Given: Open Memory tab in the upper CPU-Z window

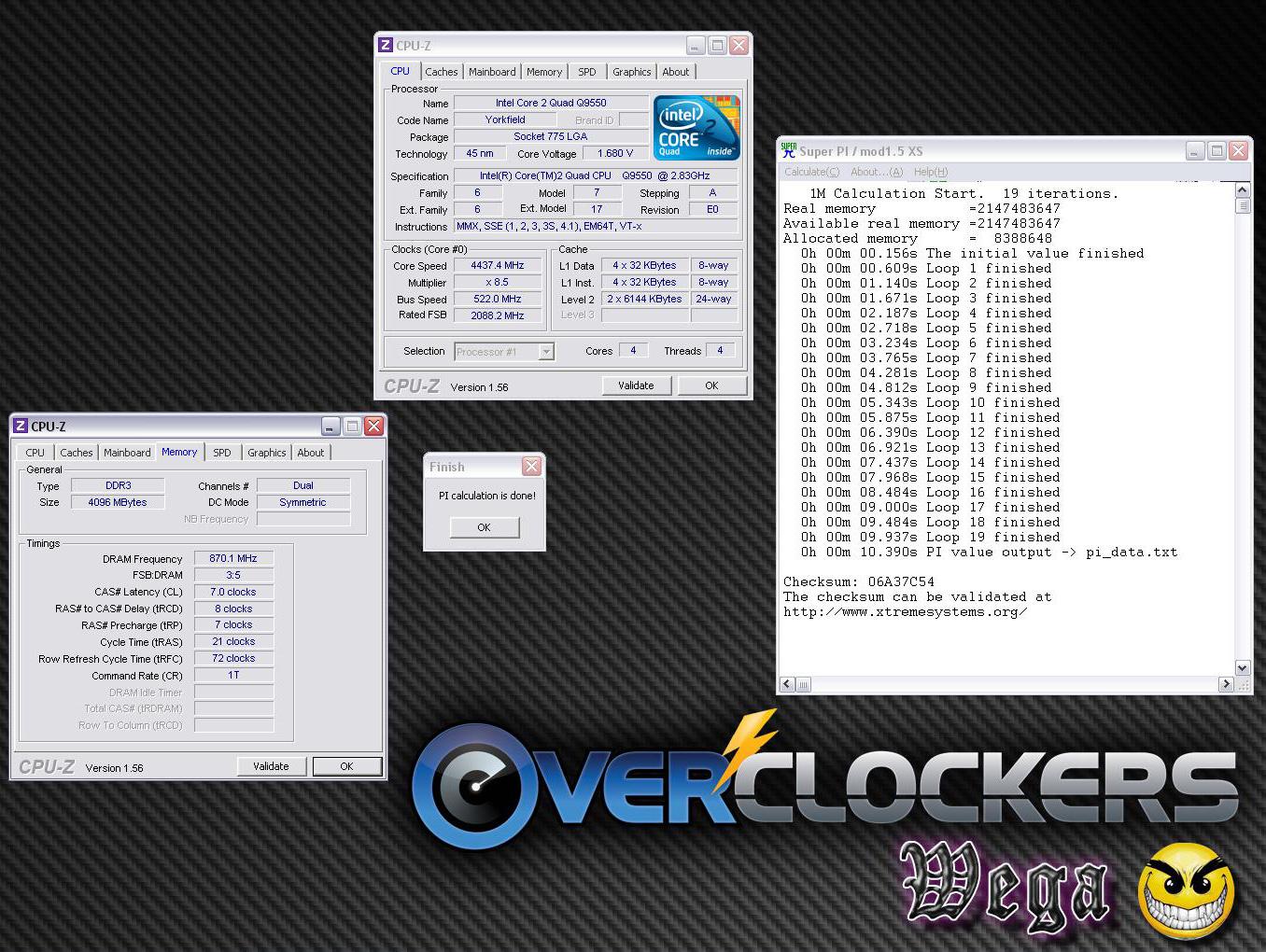Looking at the screenshot, I should pyautogui.click(x=544, y=72).
